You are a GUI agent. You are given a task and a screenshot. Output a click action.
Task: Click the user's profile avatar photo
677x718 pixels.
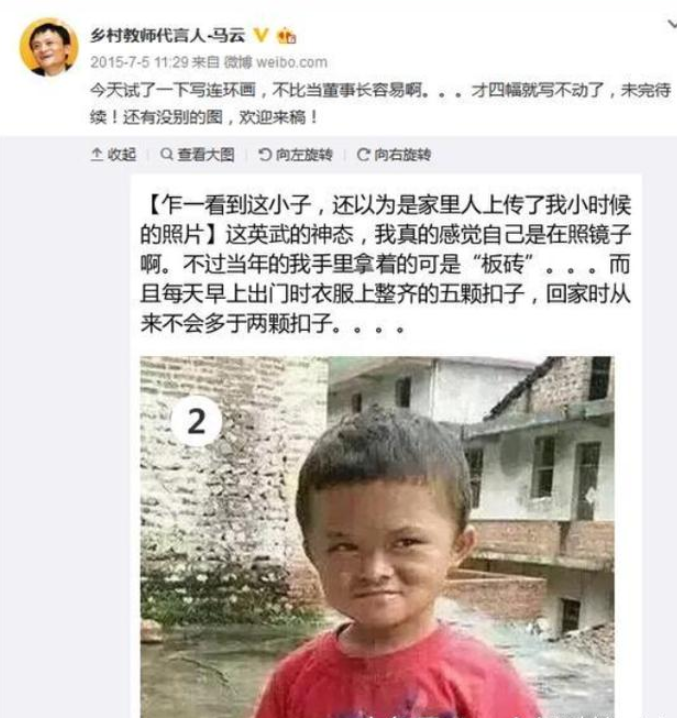coord(49,47)
